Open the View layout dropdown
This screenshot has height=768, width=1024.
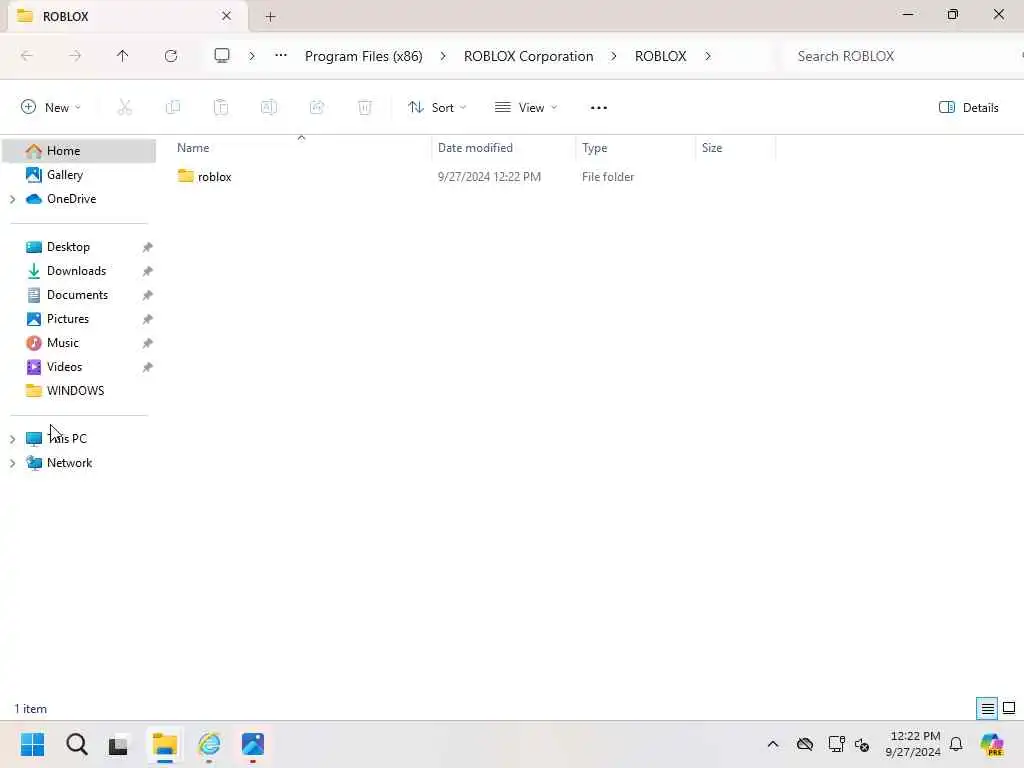526,108
